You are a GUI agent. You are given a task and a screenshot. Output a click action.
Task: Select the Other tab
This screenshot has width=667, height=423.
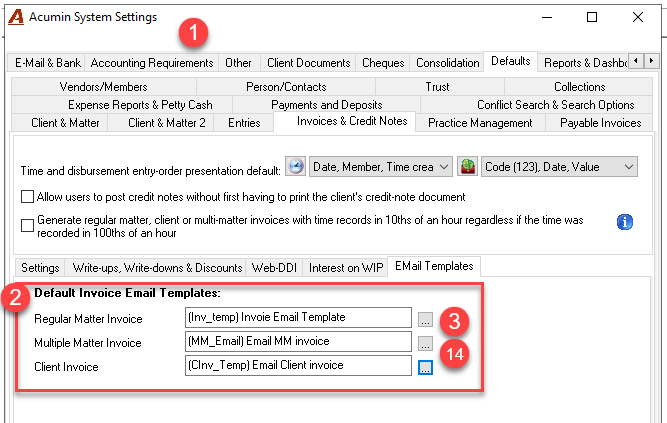(x=238, y=63)
